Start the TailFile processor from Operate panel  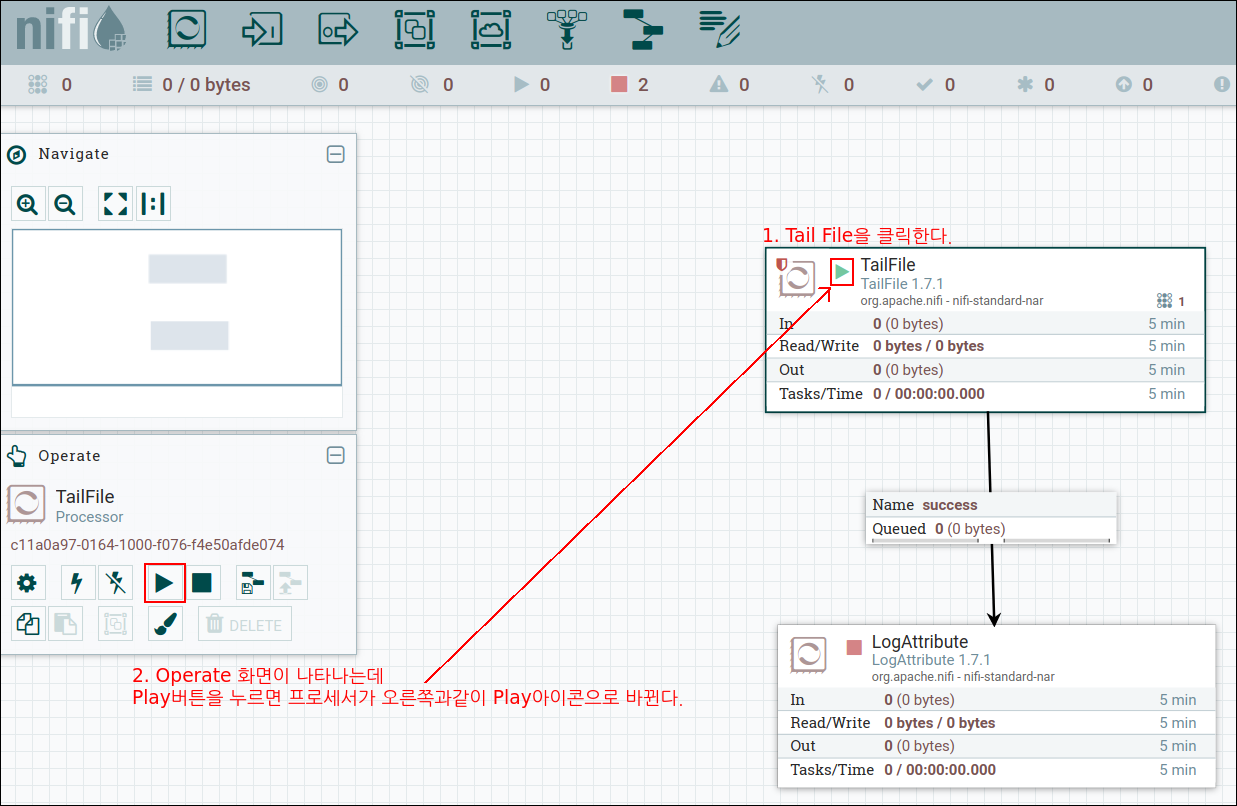point(165,582)
